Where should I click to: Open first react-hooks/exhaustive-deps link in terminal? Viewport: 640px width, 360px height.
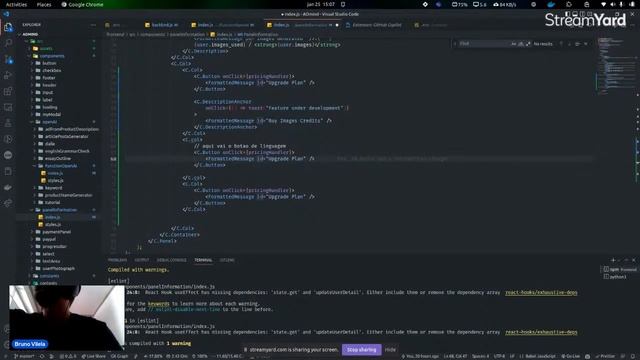[541, 293]
